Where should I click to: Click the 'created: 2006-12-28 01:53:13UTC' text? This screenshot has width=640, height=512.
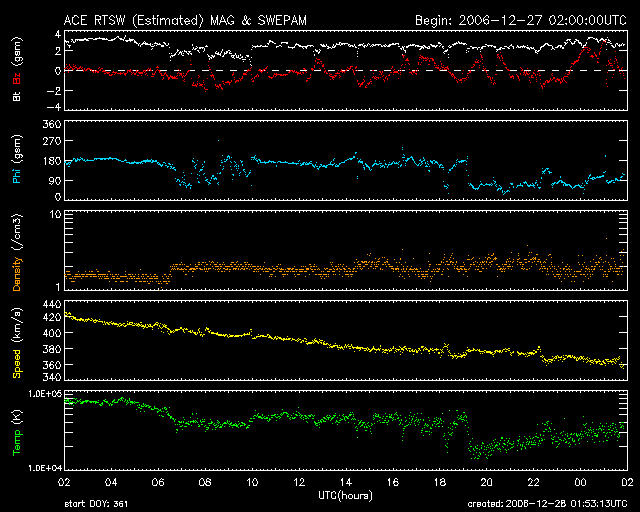click(547, 504)
